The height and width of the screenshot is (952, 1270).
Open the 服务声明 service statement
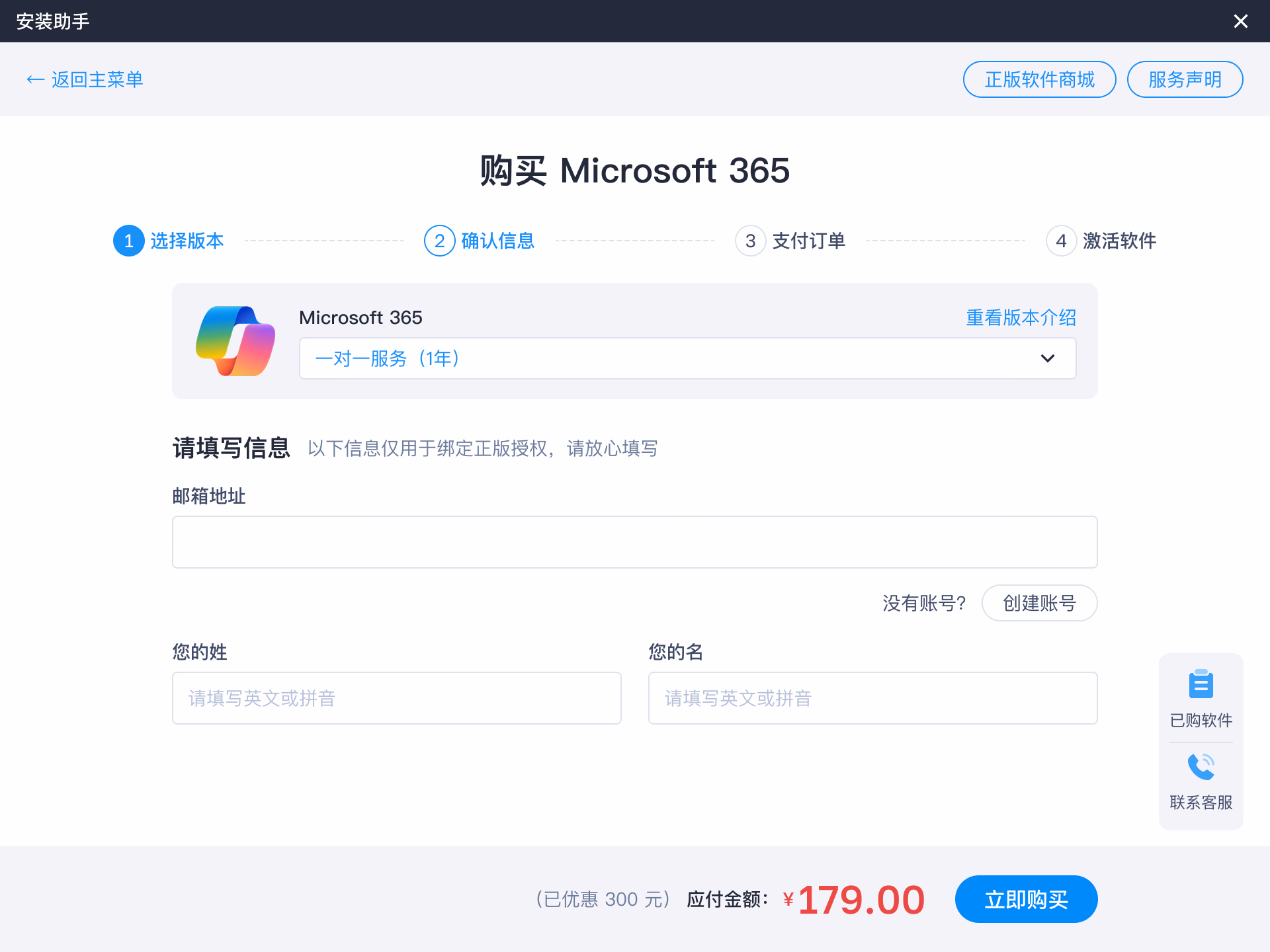[1185, 79]
